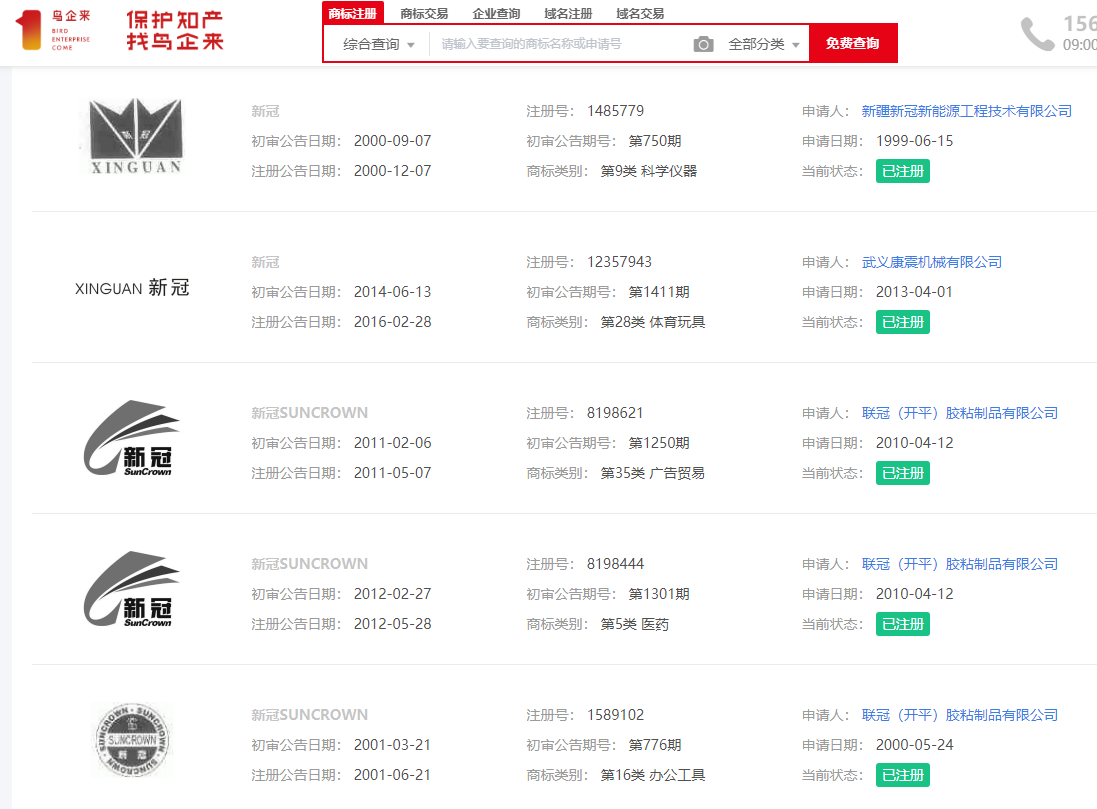
Task: Click application date 1999-06-15
Action: (914, 141)
